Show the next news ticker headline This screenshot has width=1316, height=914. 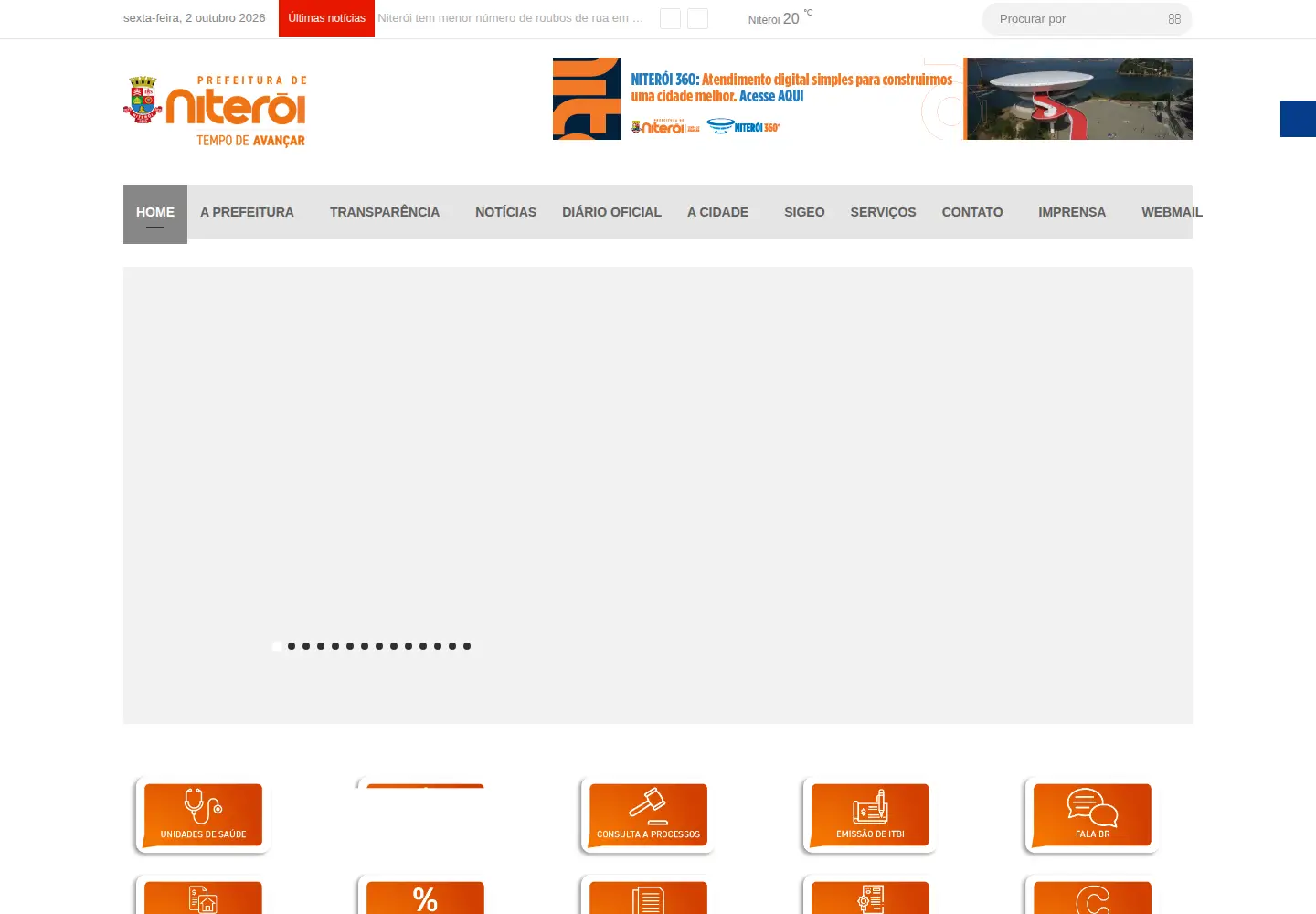click(697, 19)
